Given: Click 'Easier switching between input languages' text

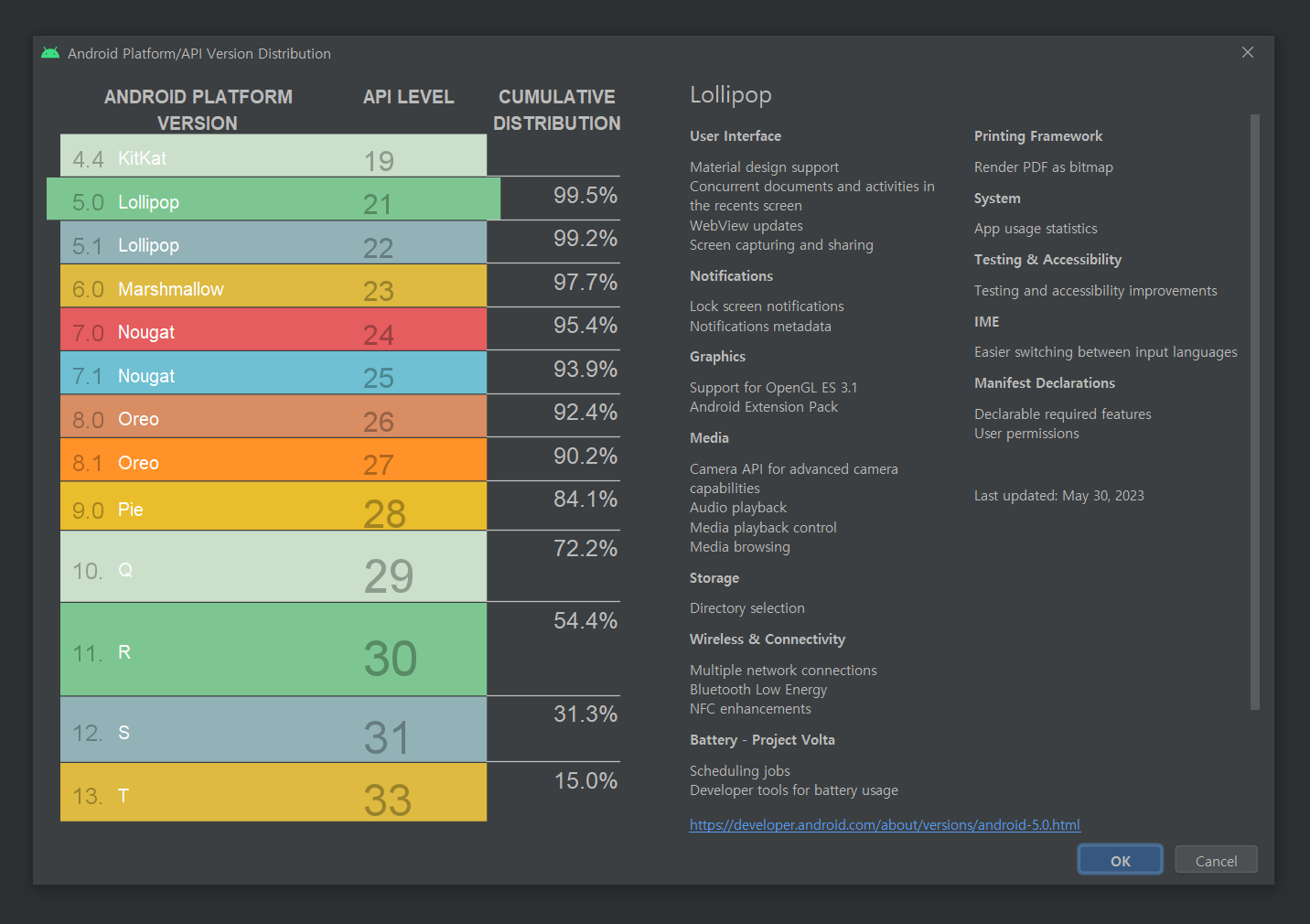Looking at the screenshot, I should (1105, 352).
